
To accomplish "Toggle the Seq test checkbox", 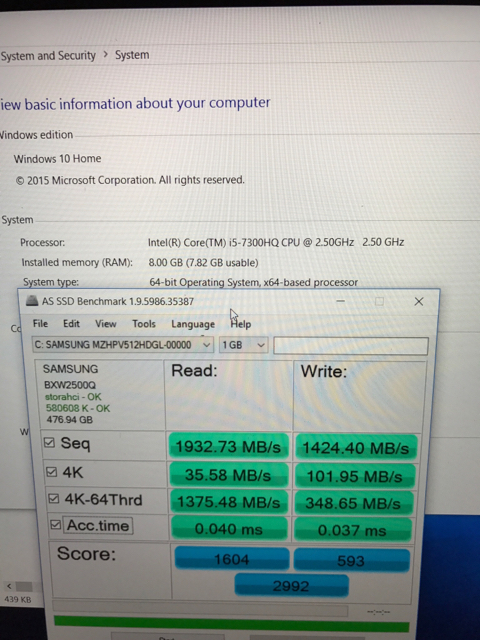I will [49, 442].
